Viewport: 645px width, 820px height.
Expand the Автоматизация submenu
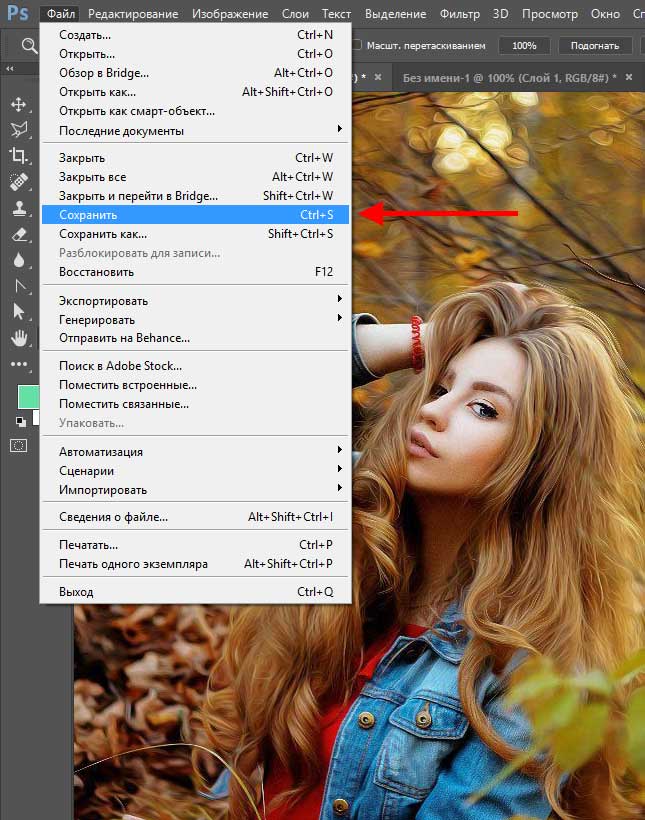(x=195, y=452)
